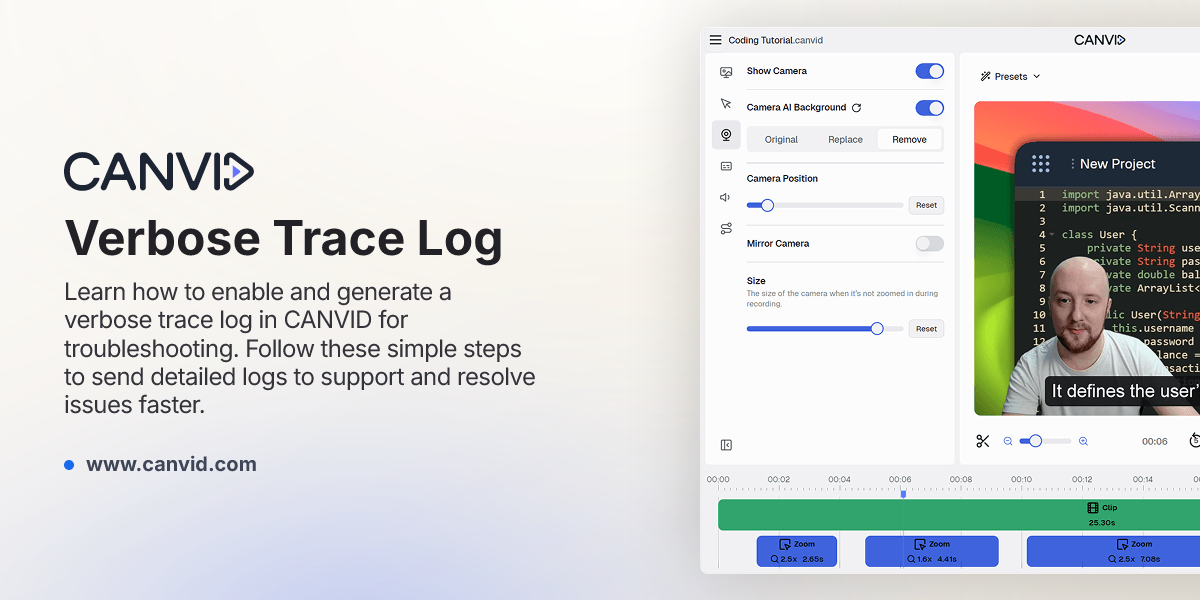The image size is (1200, 600).
Task: Click the blue playhead marker at 00:06
Action: pos(903,493)
